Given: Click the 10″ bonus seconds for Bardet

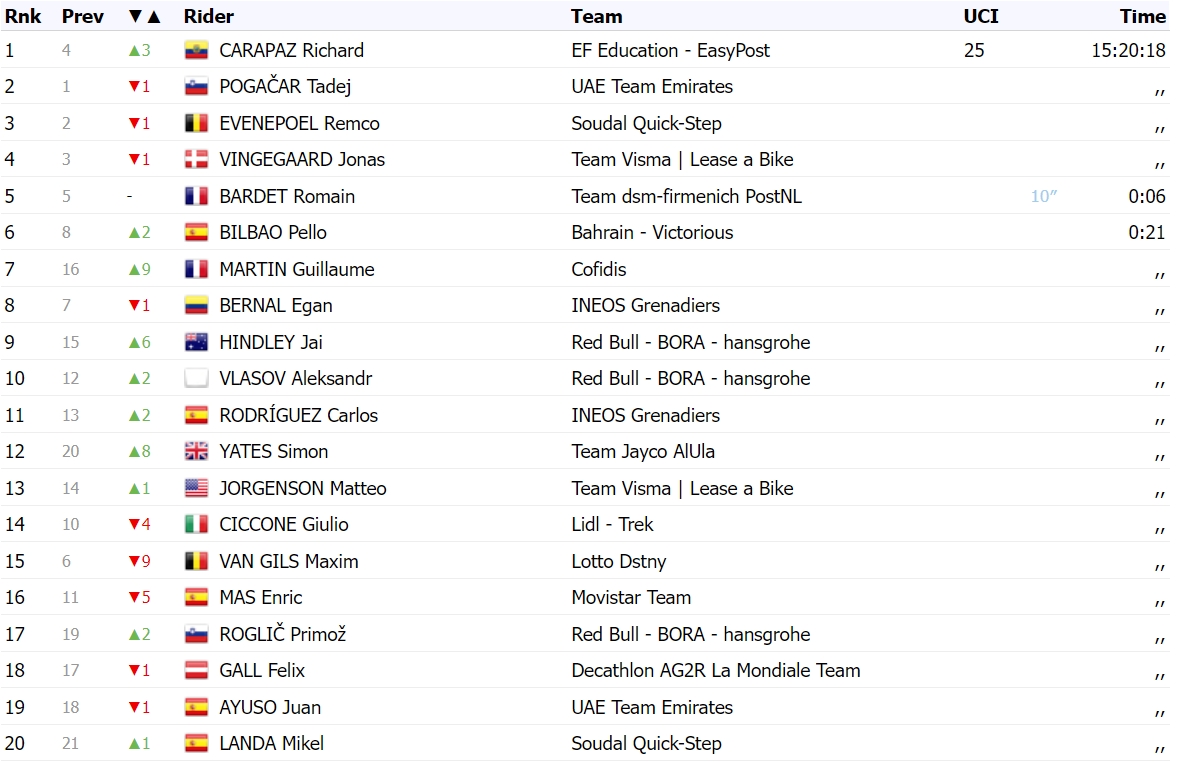Looking at the screenshot, I should [1044, 196].
